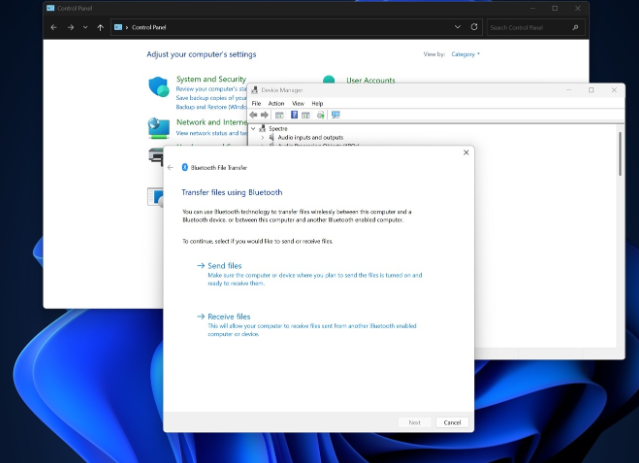Click Control Panel forward navigation arrow
Viewport: 639px width, 463px height.
click(71, 27)
